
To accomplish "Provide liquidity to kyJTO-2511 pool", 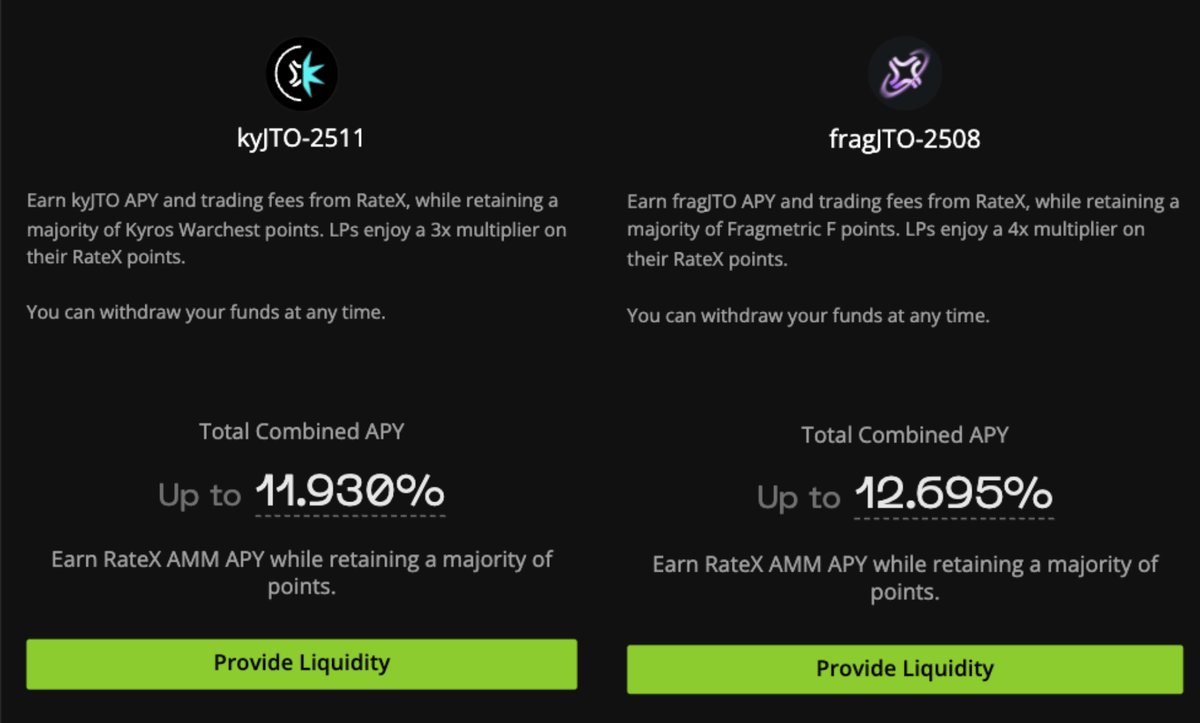I will [302, 664].
